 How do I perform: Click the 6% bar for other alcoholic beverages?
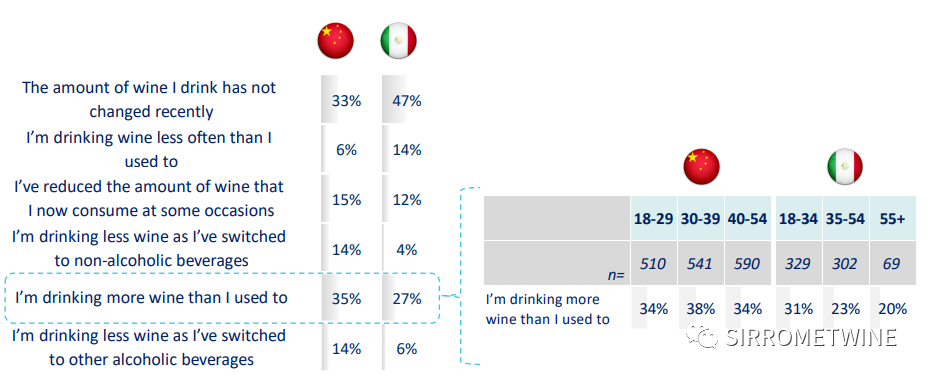pyautogui.click(x=407, y=348)
